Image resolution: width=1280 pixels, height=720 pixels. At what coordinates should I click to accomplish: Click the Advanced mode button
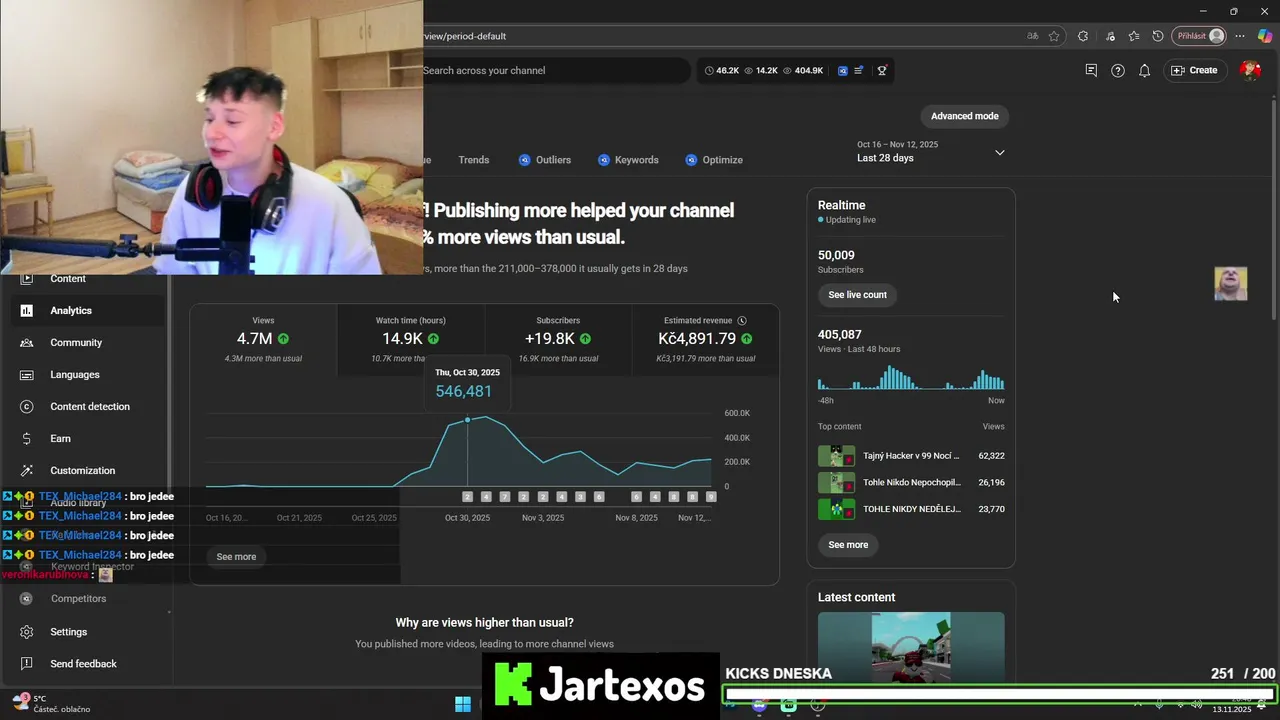pos(964,116)
